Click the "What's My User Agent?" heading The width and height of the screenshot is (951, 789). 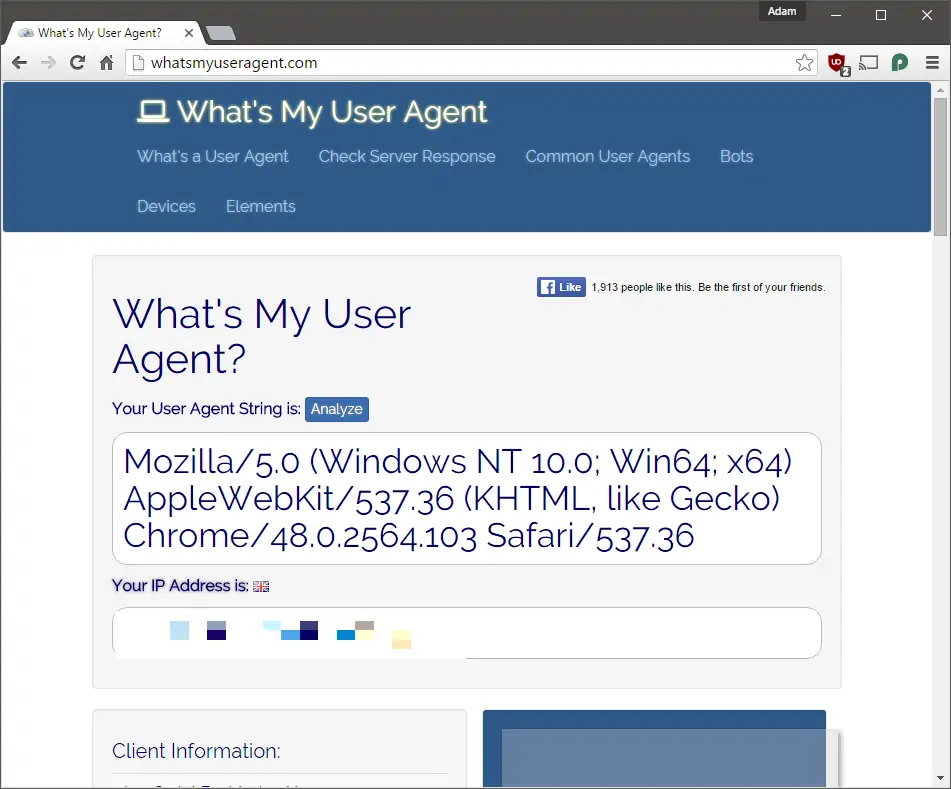pos(261,337)
